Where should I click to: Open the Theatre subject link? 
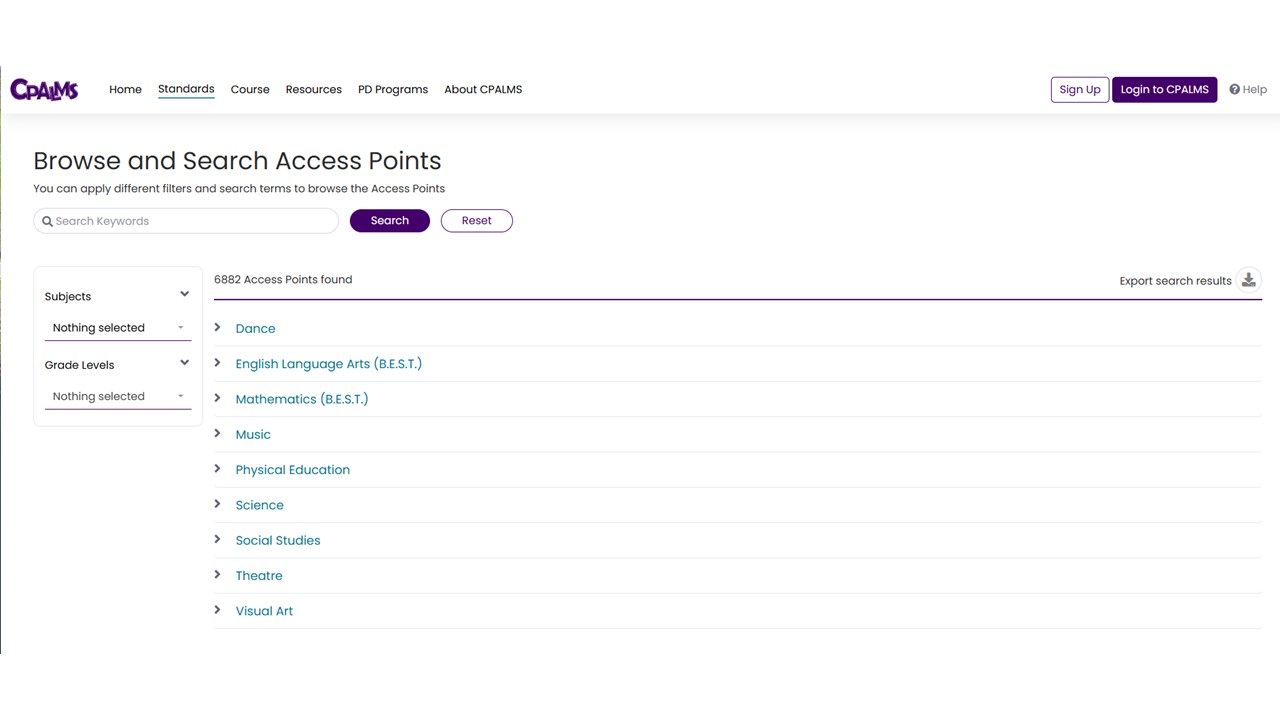pyautogui.click(x=259, y=575)
